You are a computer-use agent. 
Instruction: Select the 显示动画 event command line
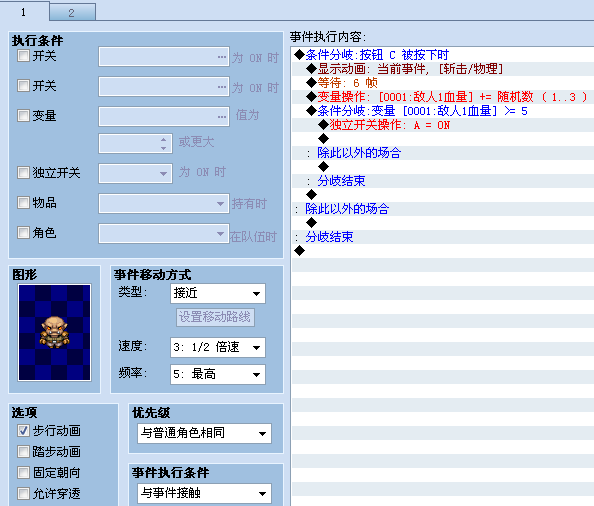[x=443, y=69]
